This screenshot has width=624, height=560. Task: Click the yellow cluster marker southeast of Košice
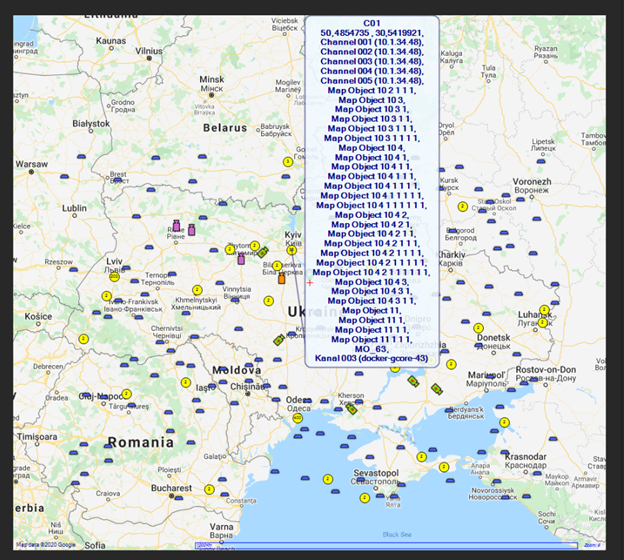tap(83, 339)
